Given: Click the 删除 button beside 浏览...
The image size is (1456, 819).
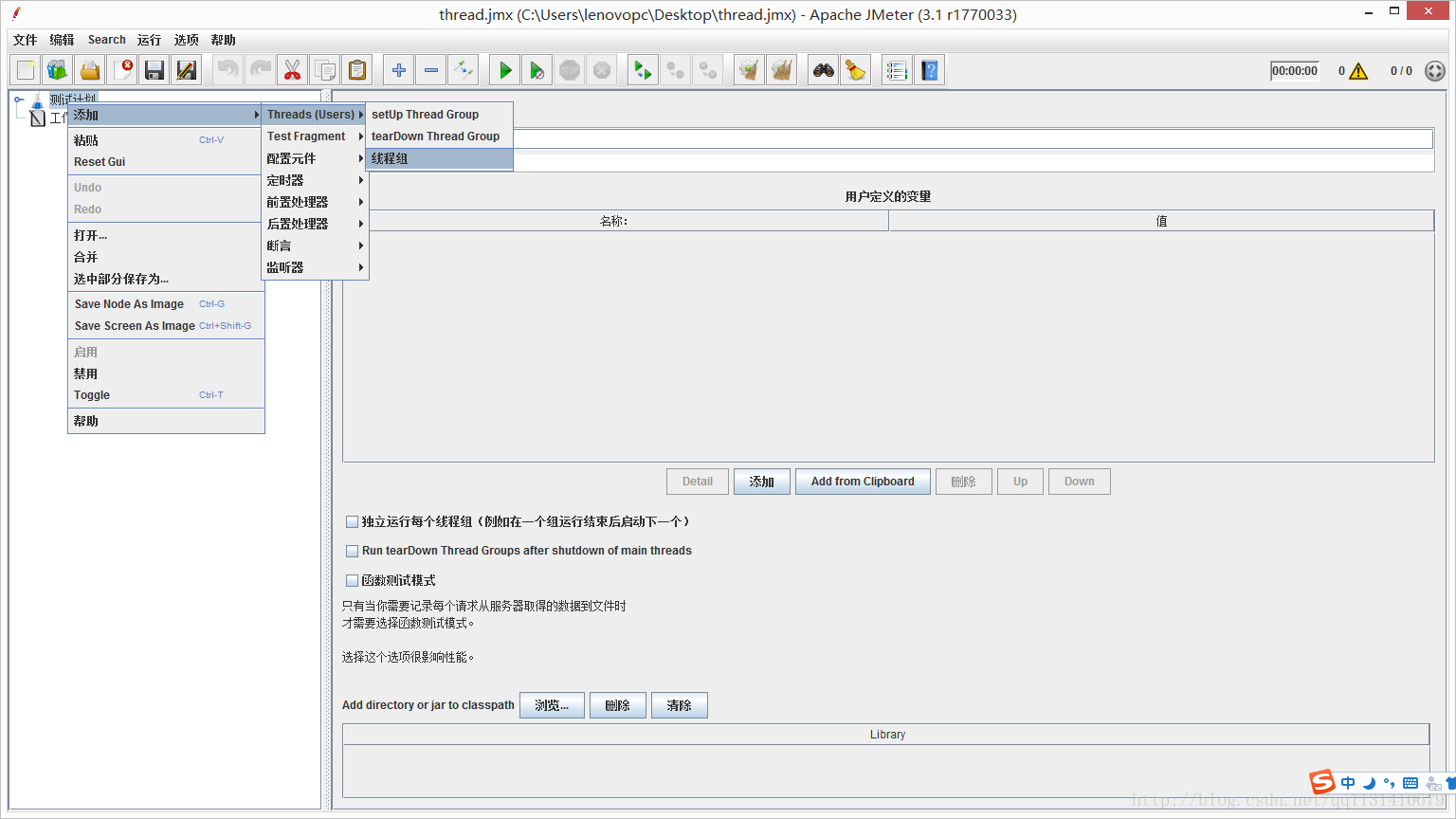Looking at the screenshot, I should click(618, 705).
